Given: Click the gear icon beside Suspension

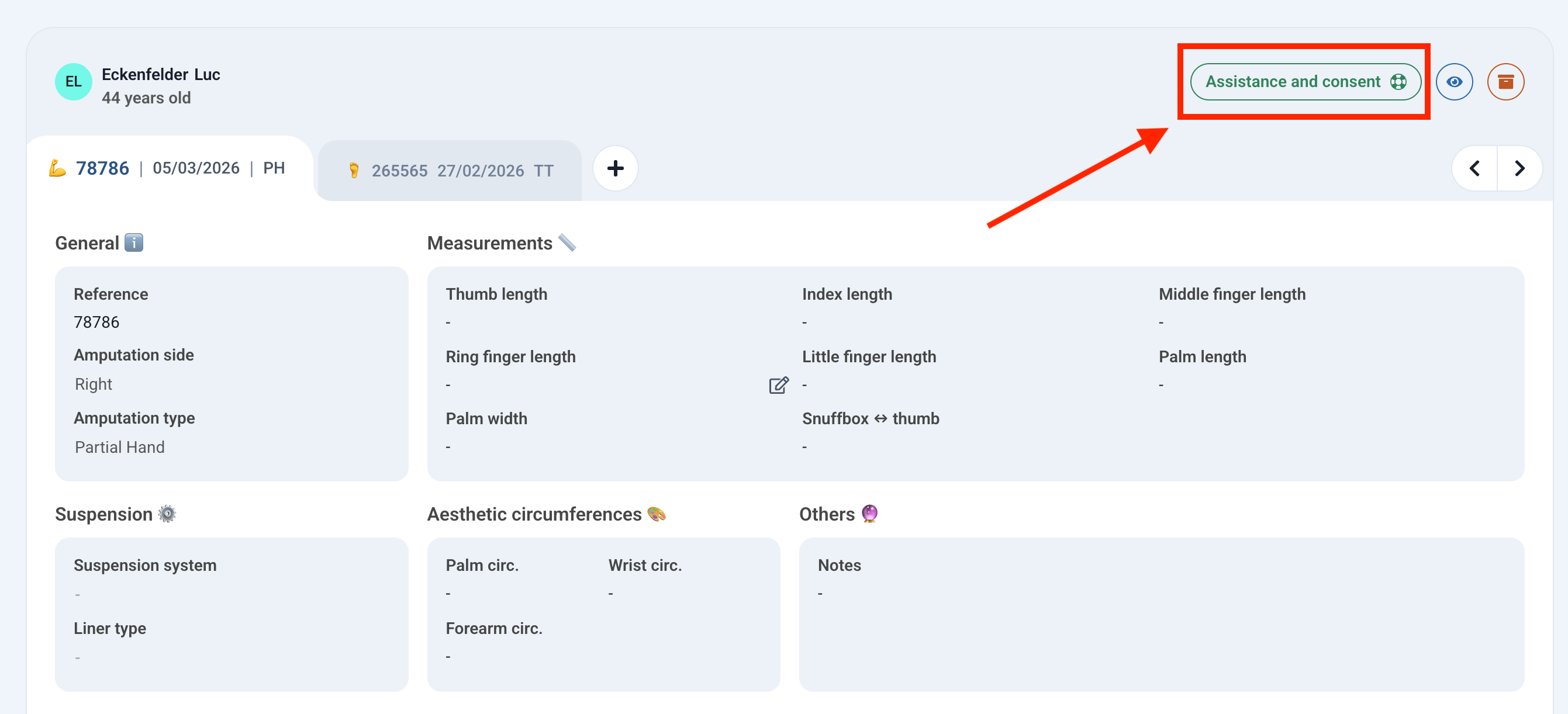Looking at the screenshot, I should [167, 514].
